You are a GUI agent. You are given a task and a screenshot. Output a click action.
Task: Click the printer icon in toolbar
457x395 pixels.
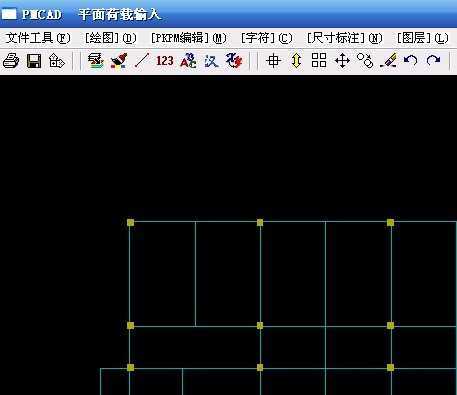coord(11,61)
